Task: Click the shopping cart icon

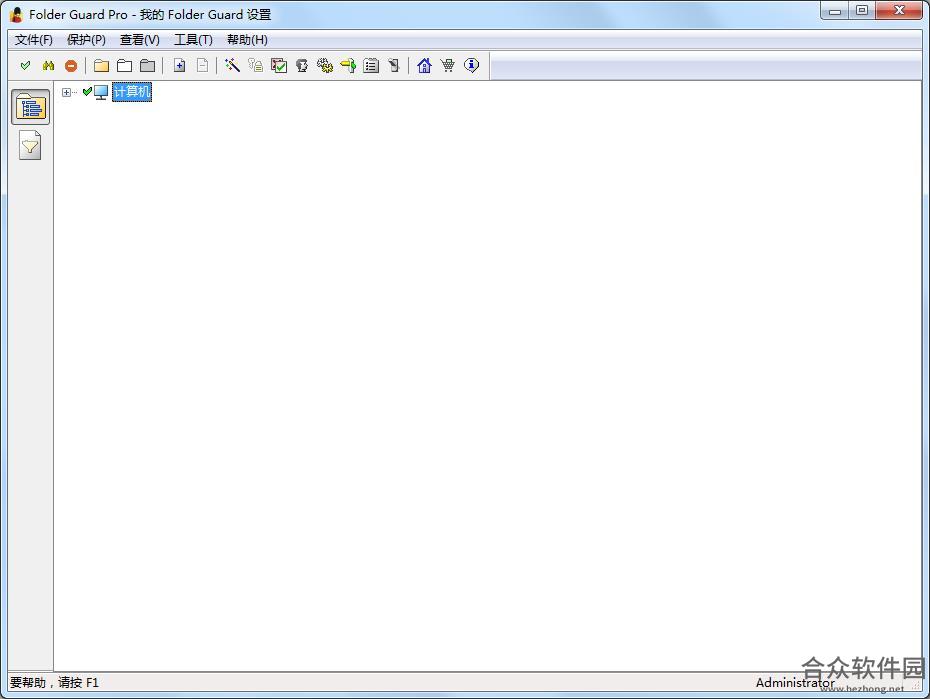Action: tap(448, 65)
